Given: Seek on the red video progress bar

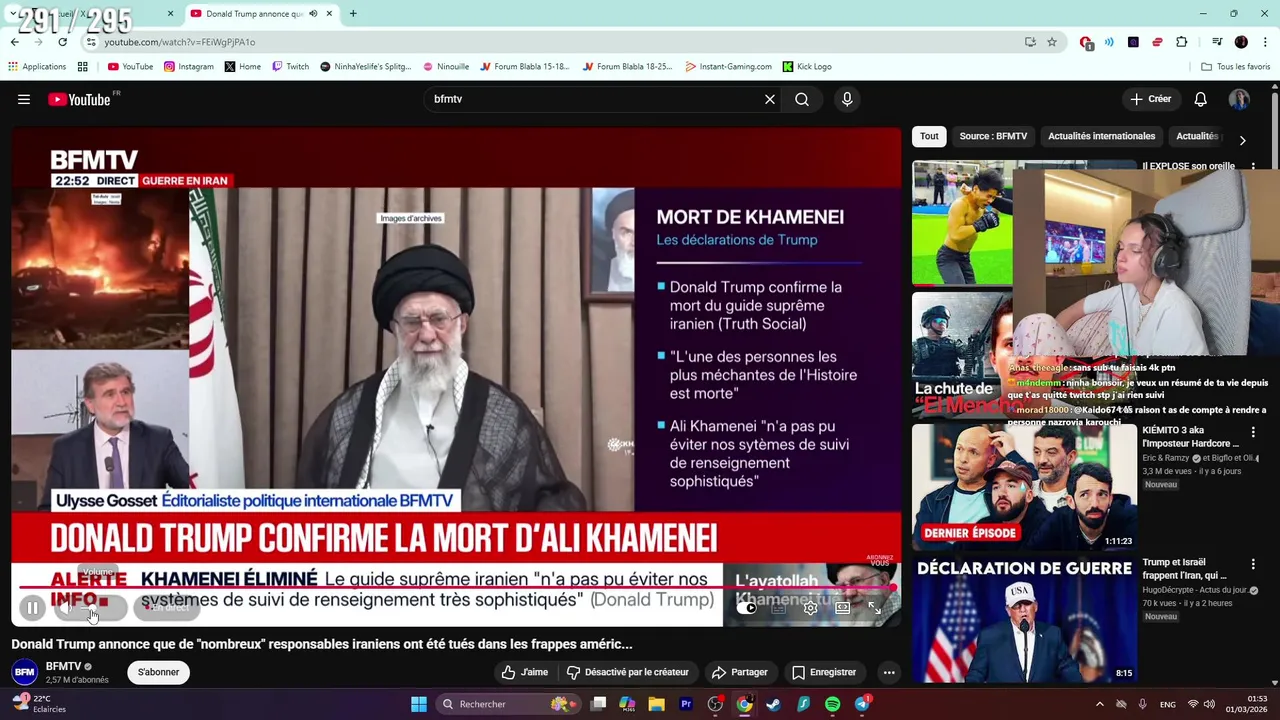Looking at the screenshot, I should tap(456, 589).
